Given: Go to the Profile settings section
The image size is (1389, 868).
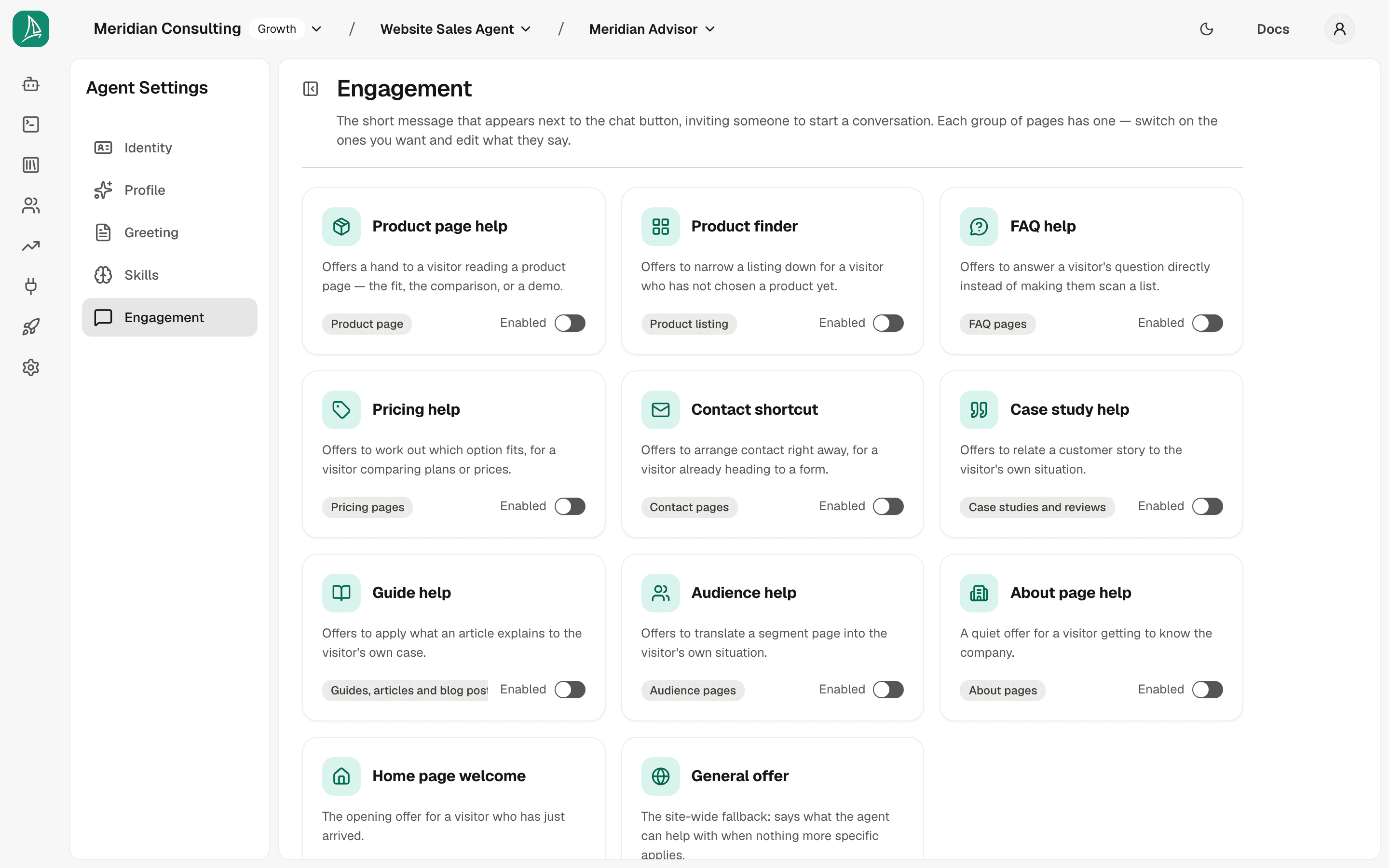Looking at the screenshot, I should [x=170, y=190].
